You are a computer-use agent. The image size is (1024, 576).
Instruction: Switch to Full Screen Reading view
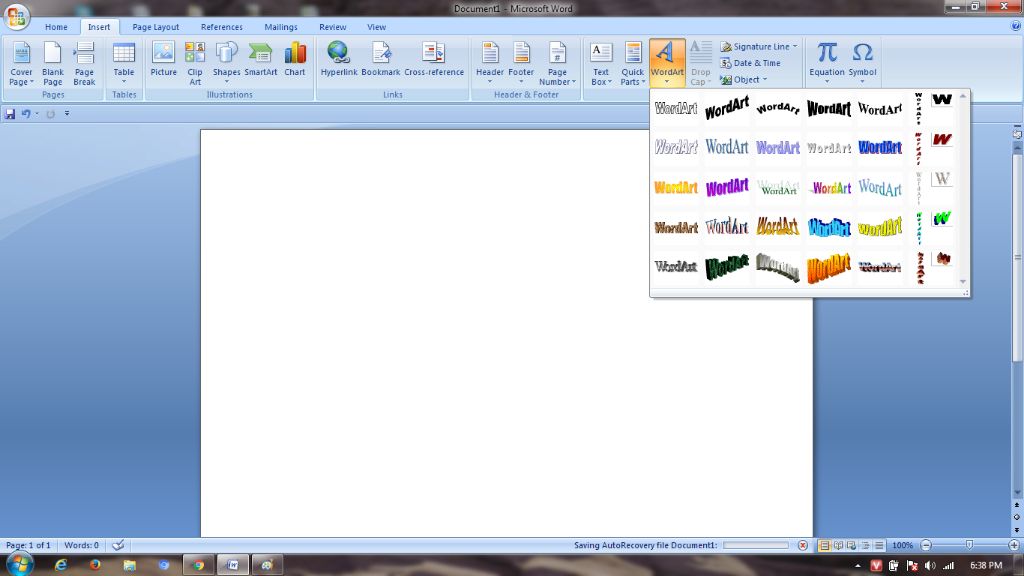coord(838,545)
